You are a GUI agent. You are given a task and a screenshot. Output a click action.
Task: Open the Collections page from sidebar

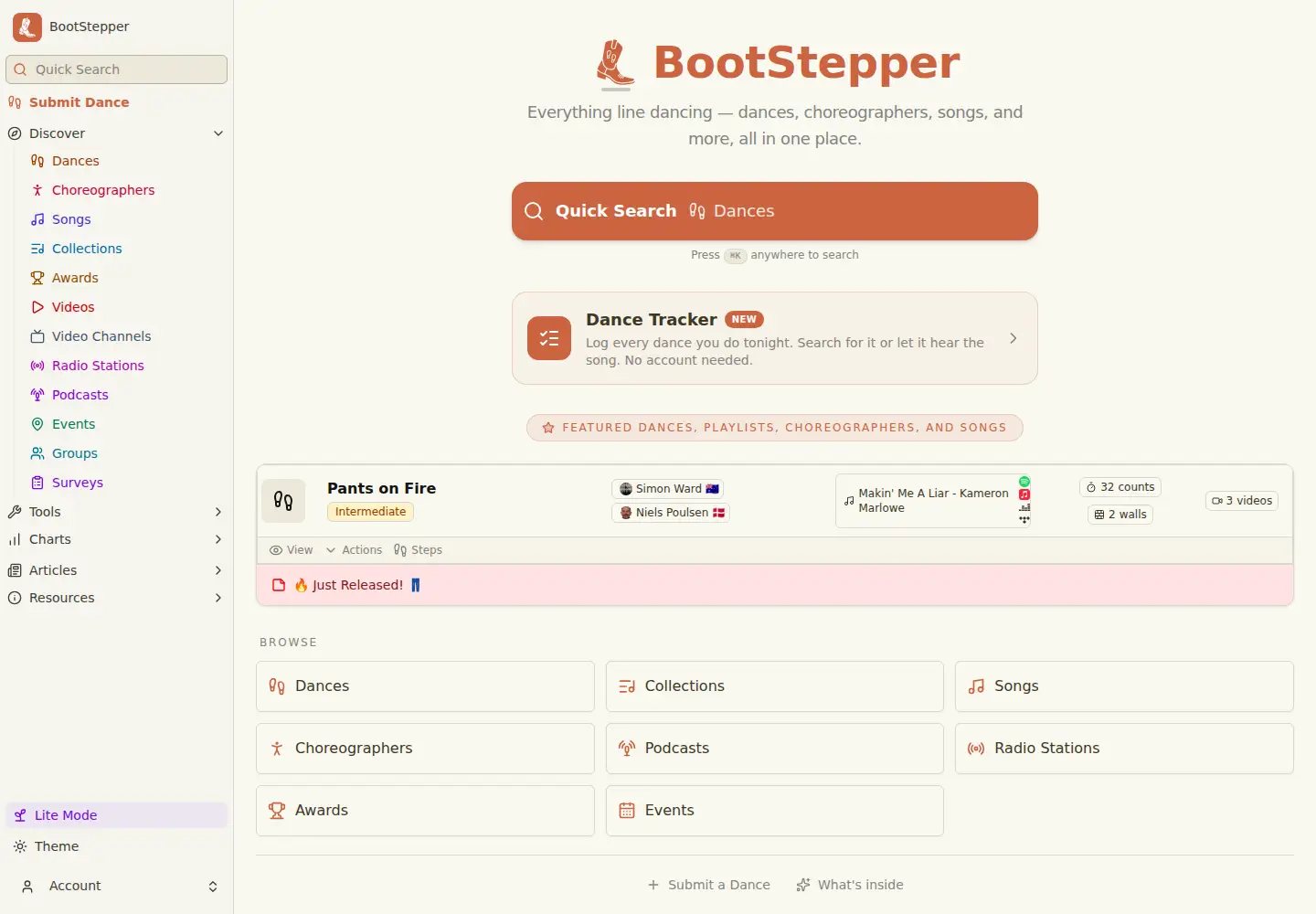(x=87, y=249)
